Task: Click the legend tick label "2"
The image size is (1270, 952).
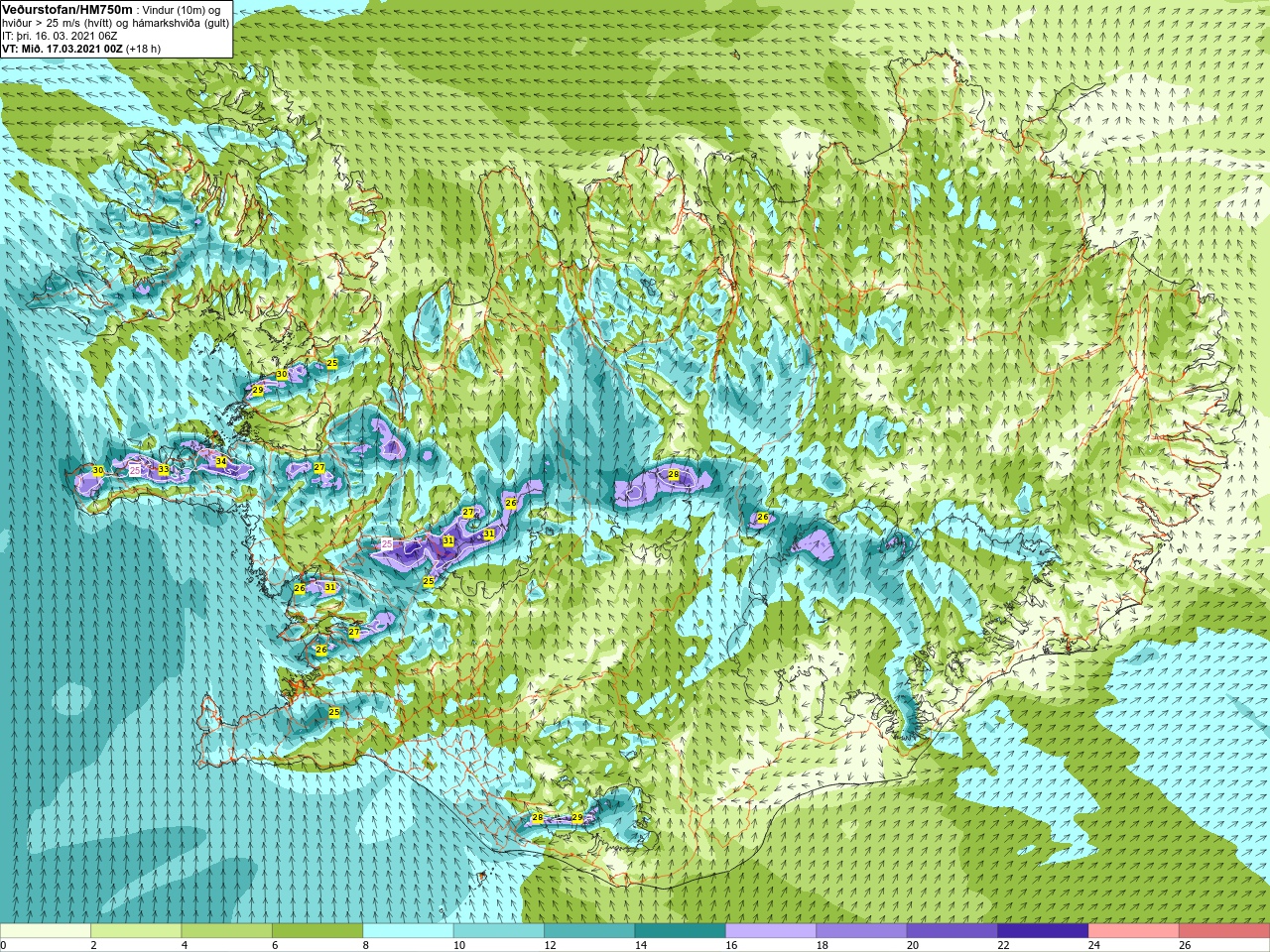Action: (94, 945)
